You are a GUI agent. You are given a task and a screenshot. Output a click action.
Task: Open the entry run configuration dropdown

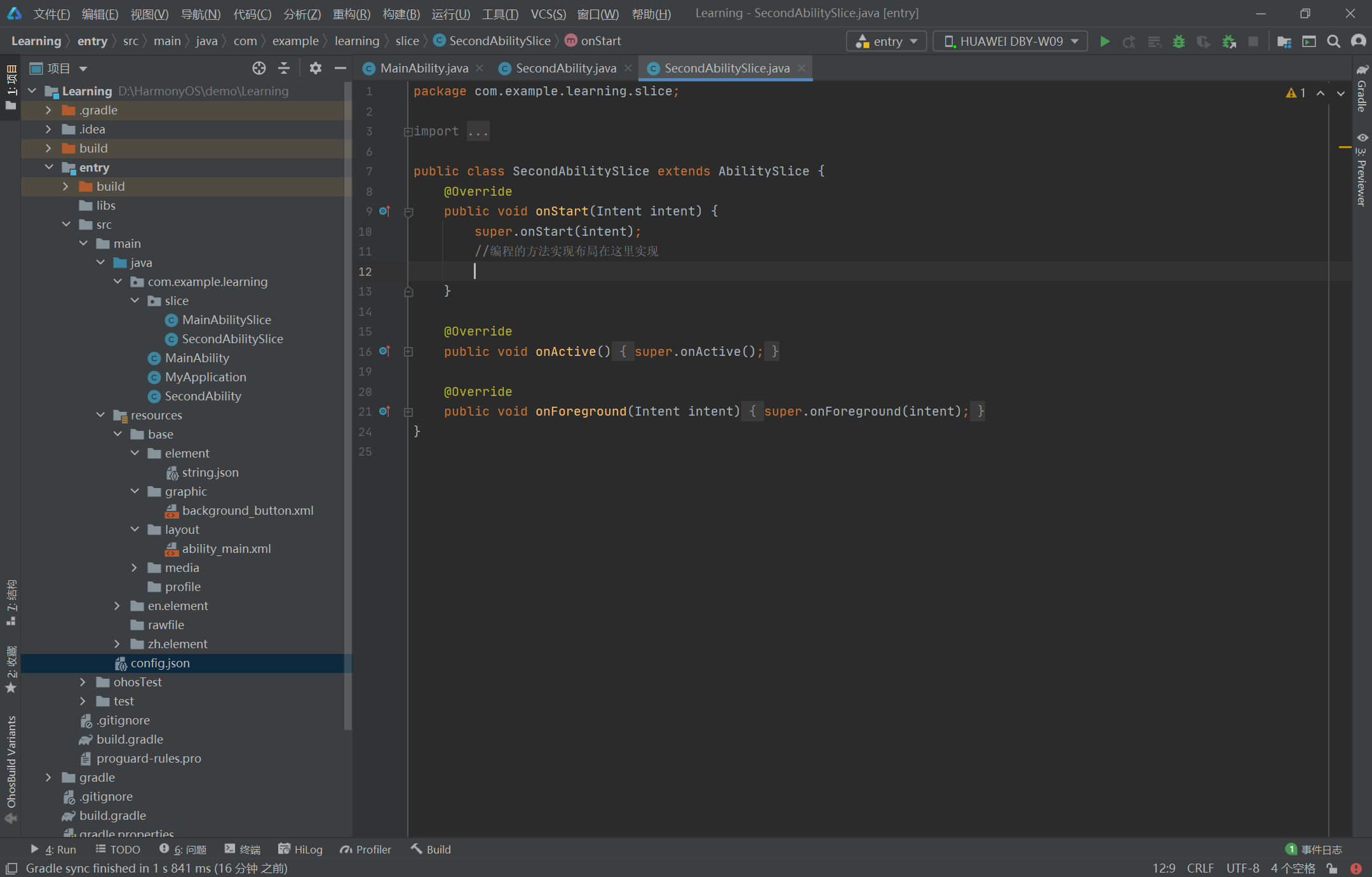887,41
